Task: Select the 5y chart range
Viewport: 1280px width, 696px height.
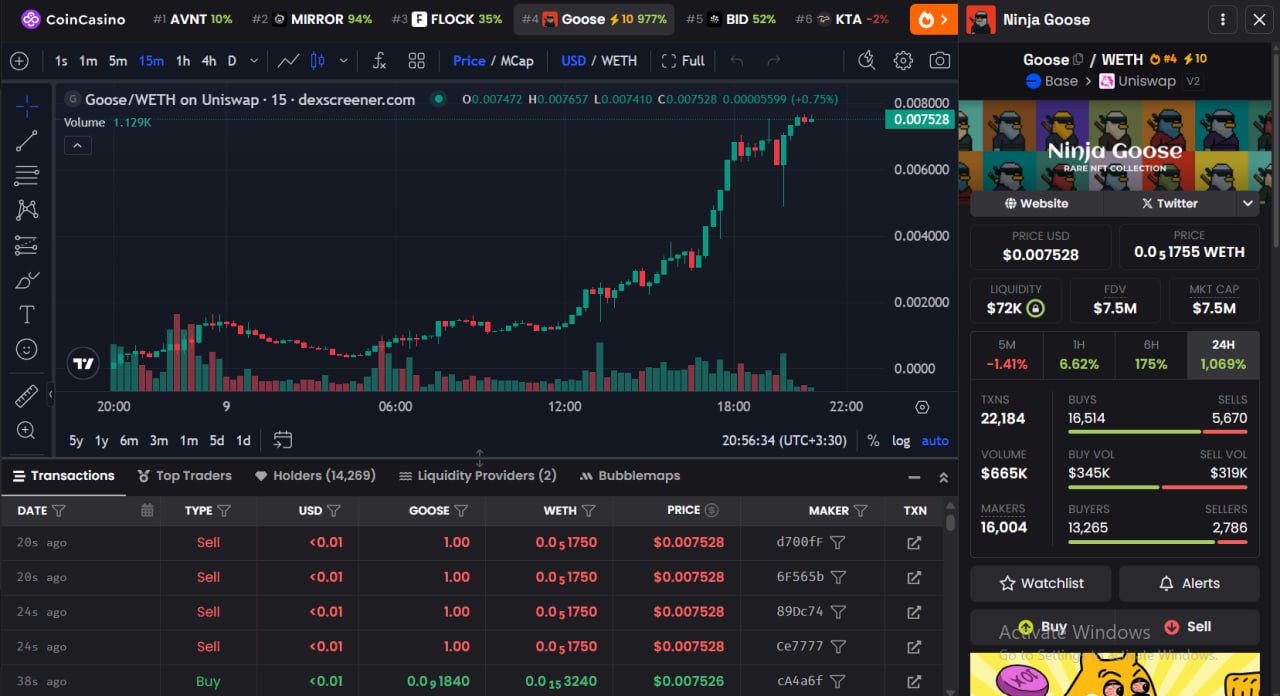Action: (76, 441)
